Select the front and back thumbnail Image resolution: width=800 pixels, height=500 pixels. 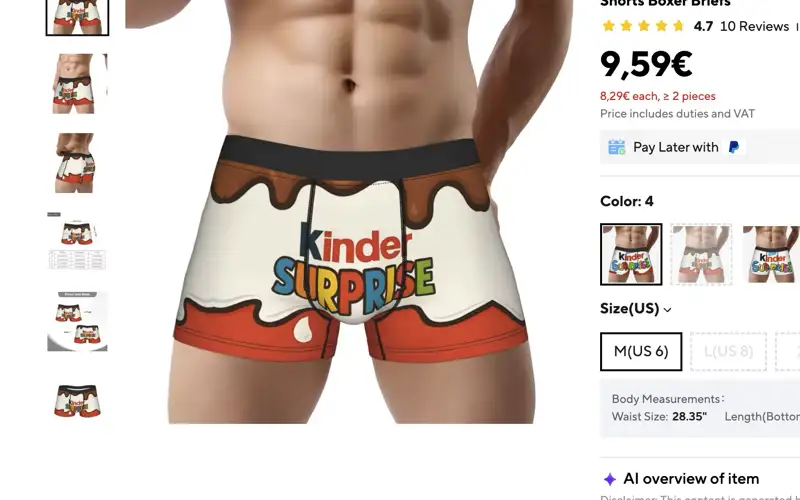point(78,321)
